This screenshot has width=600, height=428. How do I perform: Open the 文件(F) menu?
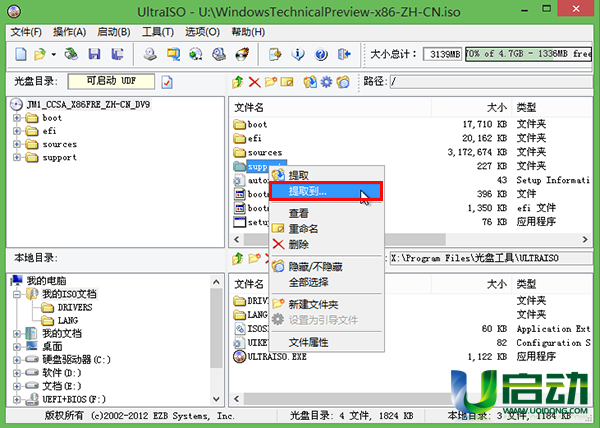26,32
